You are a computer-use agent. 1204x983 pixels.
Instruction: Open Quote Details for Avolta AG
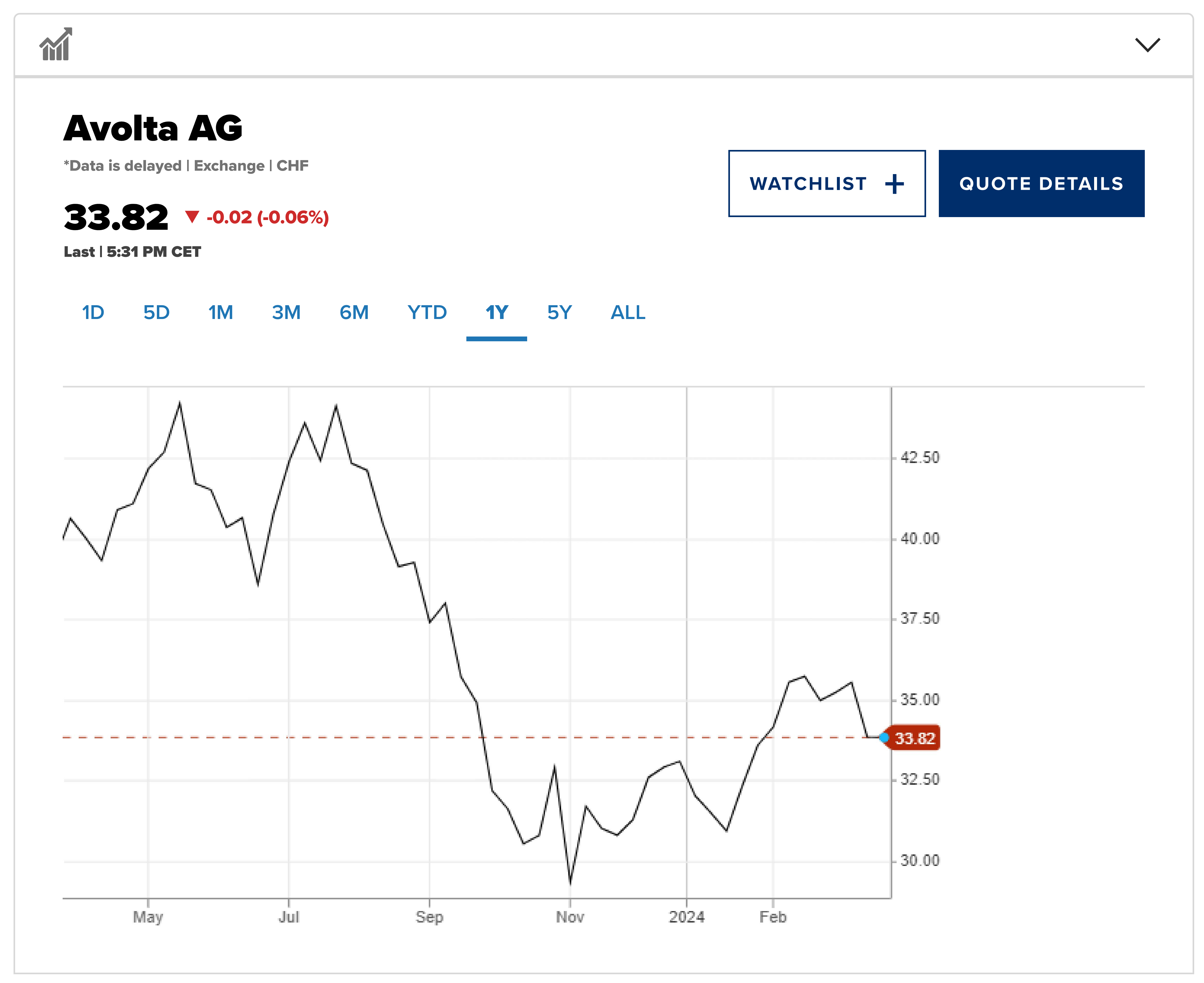click(1041, 183)
